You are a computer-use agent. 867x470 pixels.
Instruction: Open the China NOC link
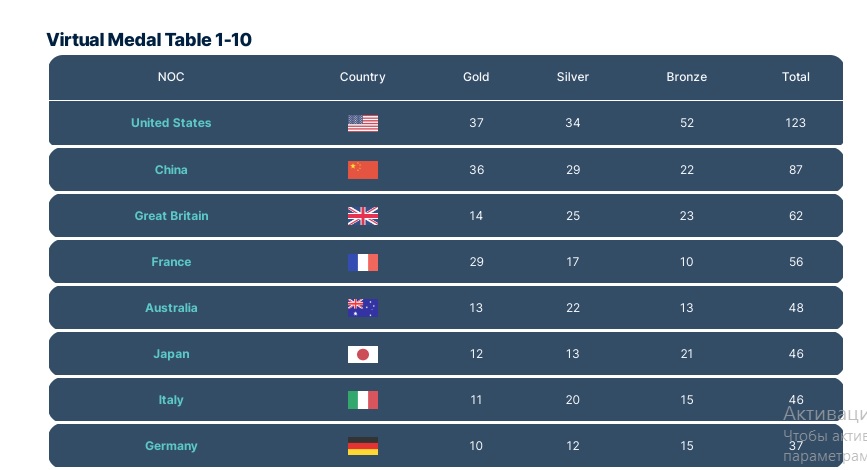pyautogui.click(x=171, y=170)
